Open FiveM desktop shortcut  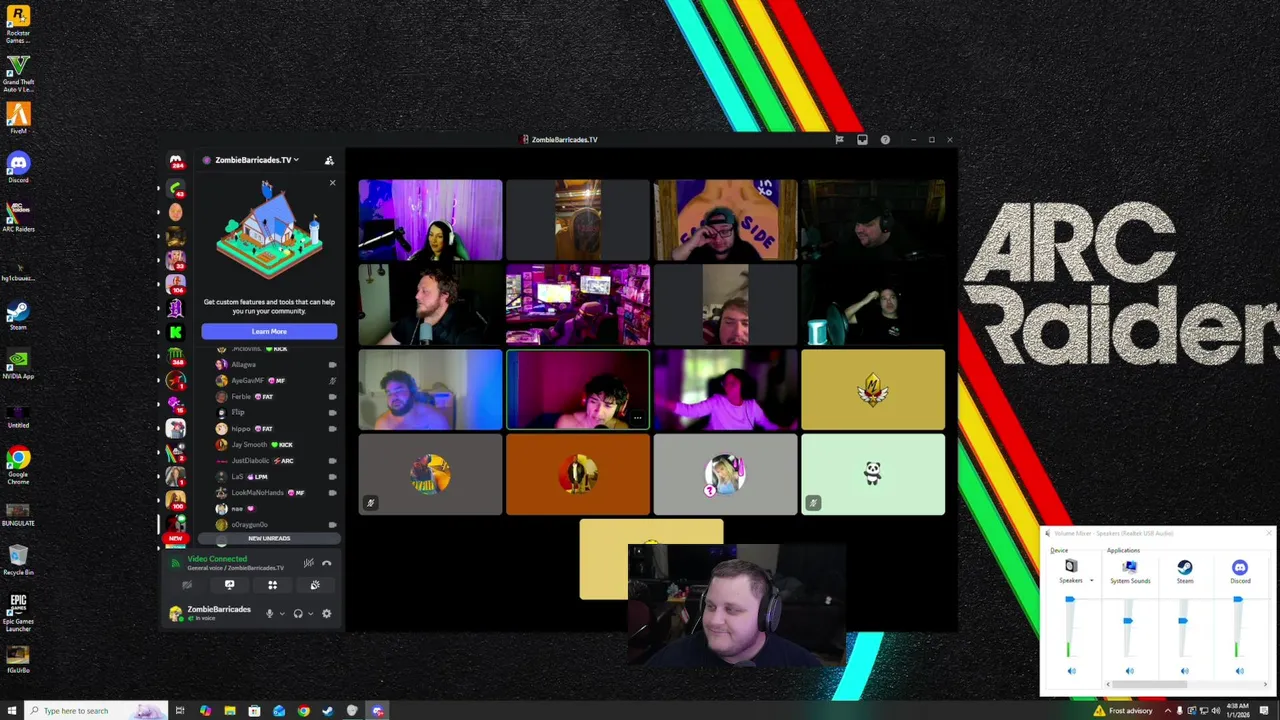18,118
